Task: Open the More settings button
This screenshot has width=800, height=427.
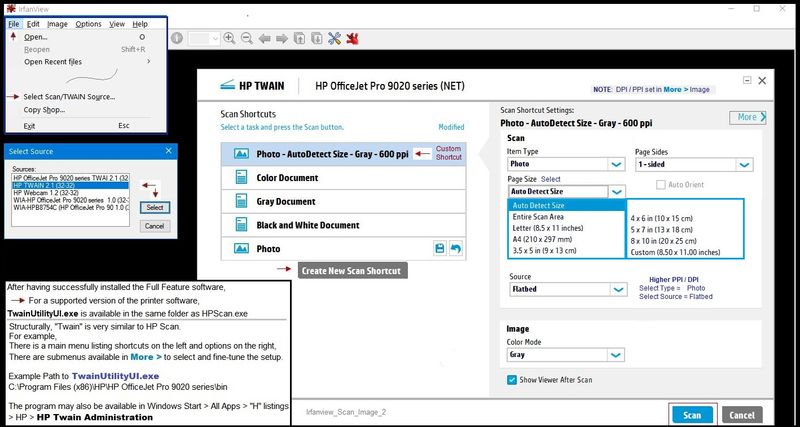Action: [747, 117]
